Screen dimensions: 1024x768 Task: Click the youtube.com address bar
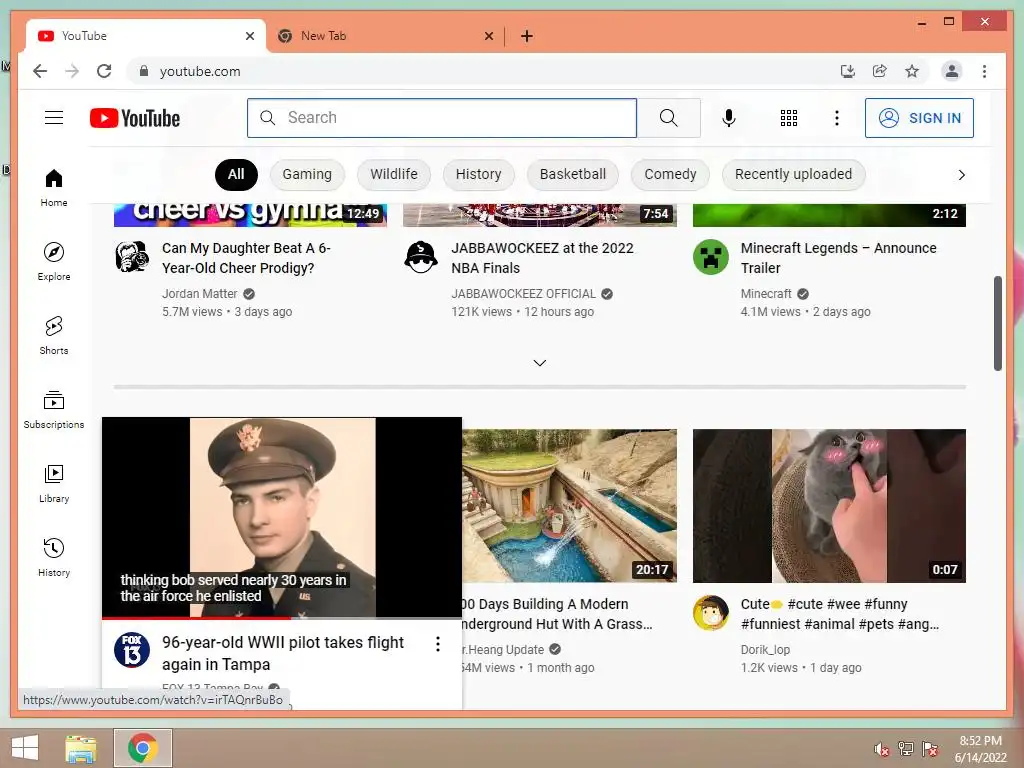pos(483,71)
